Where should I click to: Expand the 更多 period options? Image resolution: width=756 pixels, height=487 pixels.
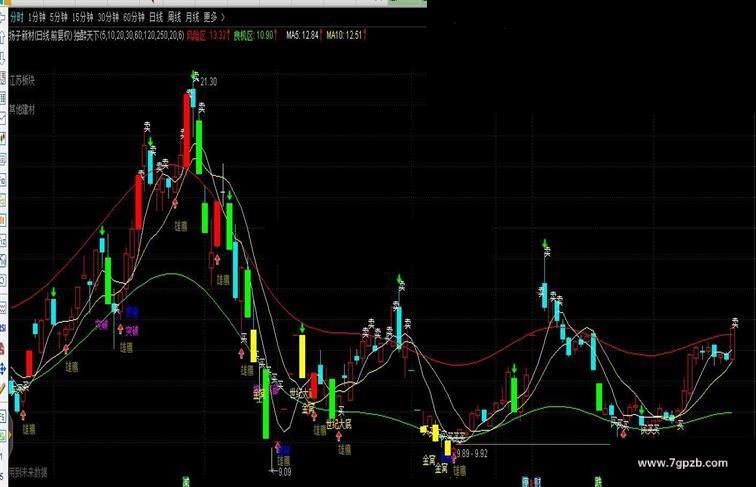(x=214, y=18)
